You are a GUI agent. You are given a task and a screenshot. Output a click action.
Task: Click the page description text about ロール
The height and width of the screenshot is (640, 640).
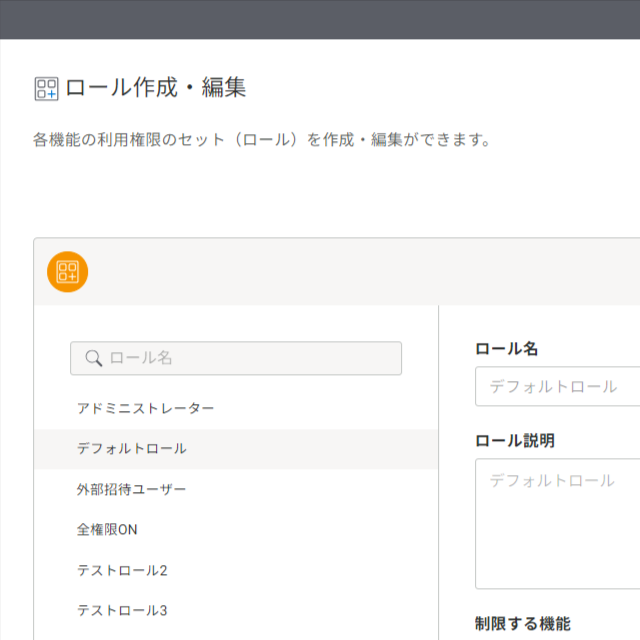point(262,140)
